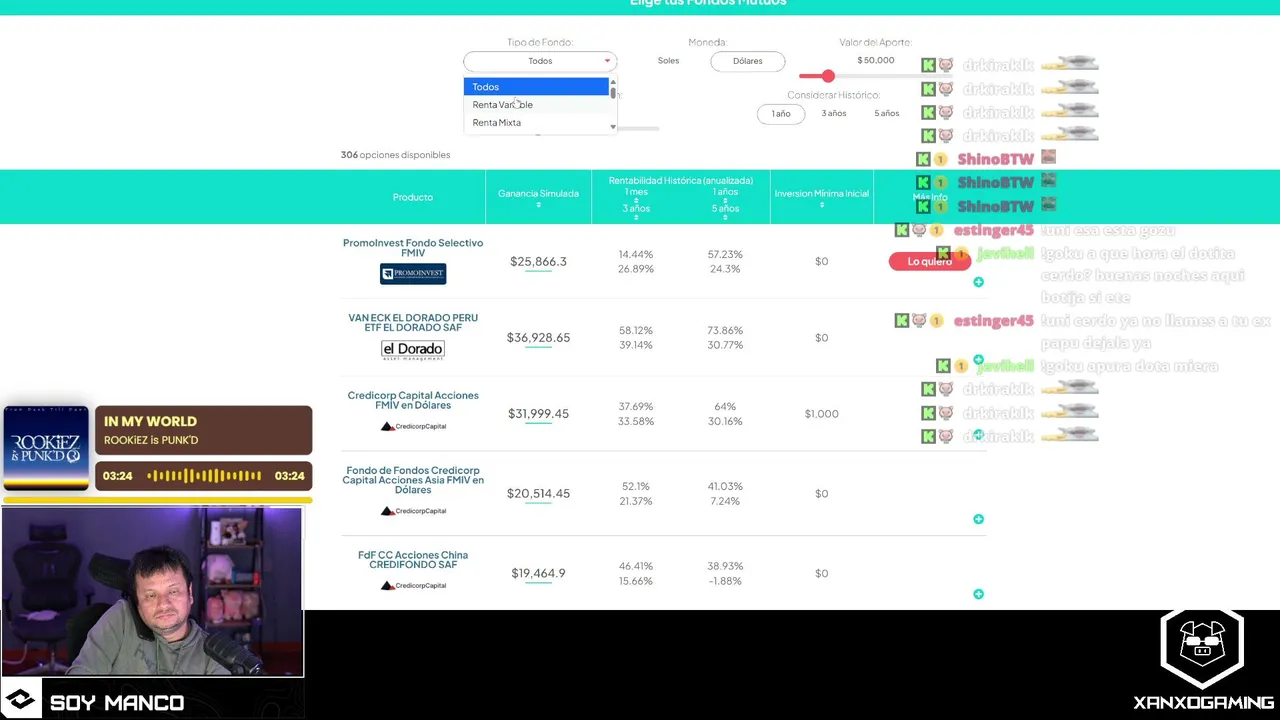Screen dimensions: 1280x720
Task: Choose 3 años historical period
Action: pos(834,114)
